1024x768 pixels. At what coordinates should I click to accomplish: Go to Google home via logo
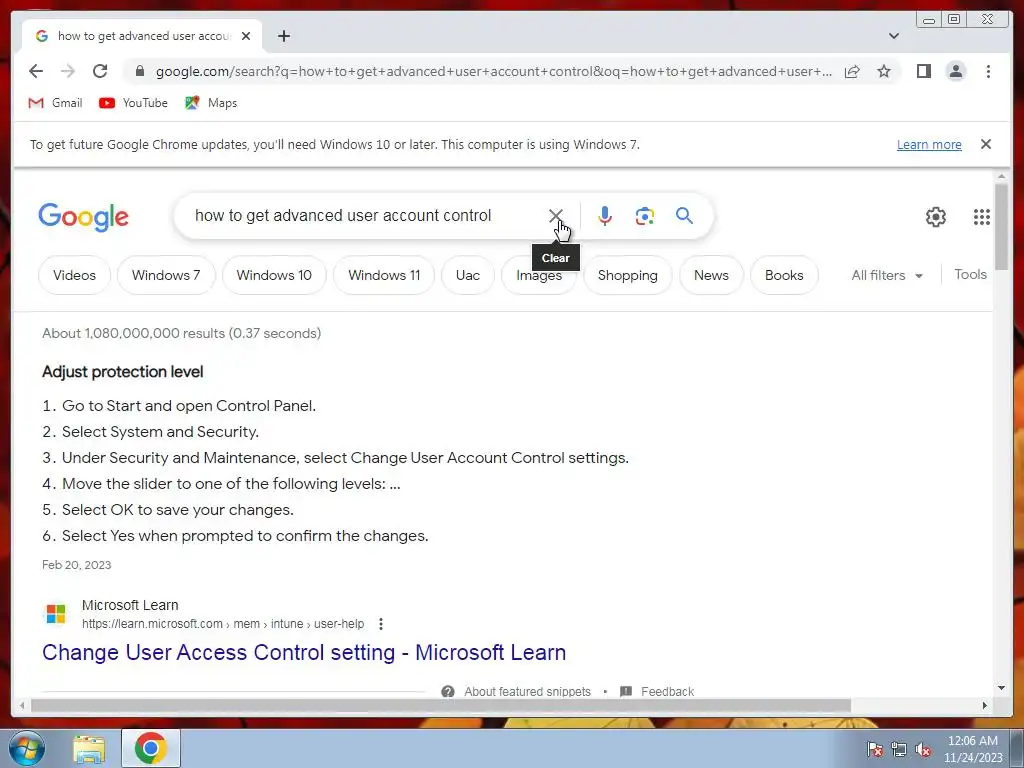(84, 217)
